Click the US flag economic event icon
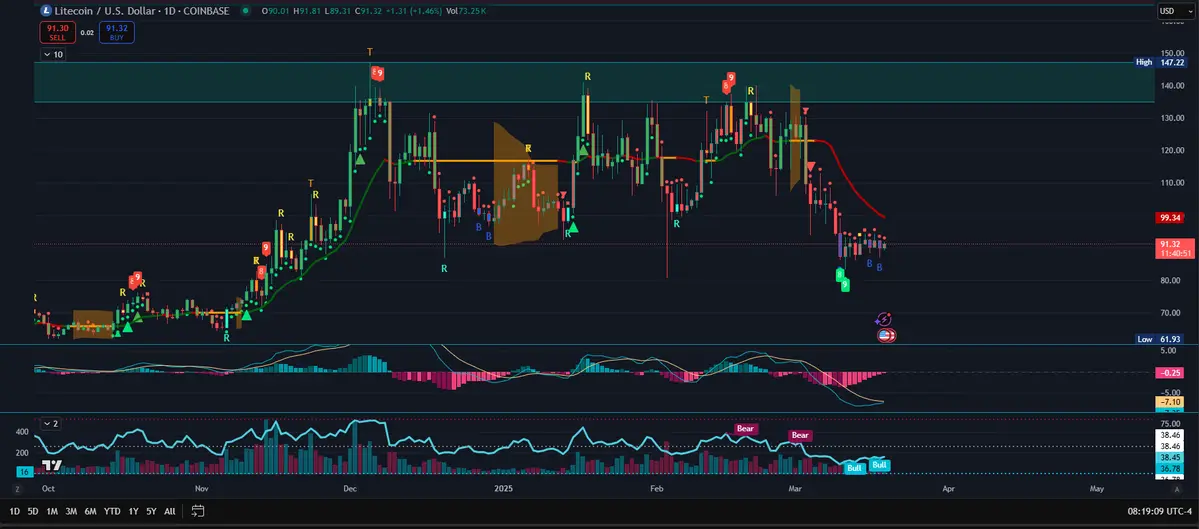This screenshot has height=529, width=1199. 886,335
